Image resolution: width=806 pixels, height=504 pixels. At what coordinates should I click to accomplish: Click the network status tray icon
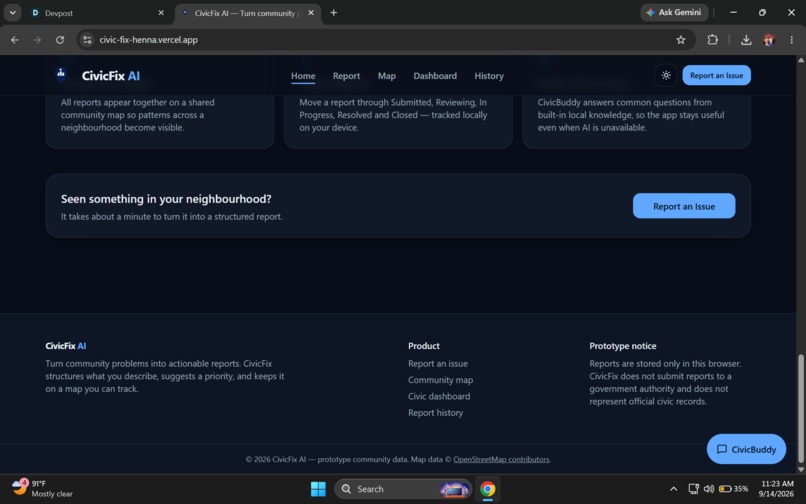[x=693, y=489]
